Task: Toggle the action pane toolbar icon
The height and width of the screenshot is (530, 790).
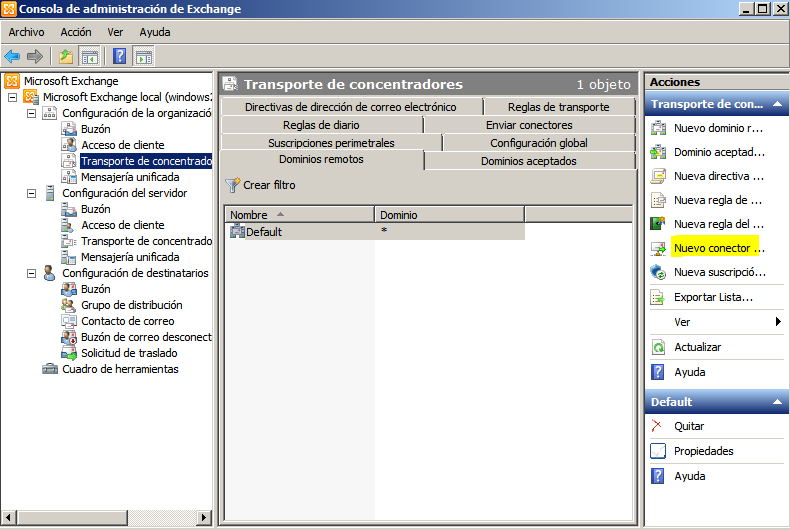Action: pos(144,56)
